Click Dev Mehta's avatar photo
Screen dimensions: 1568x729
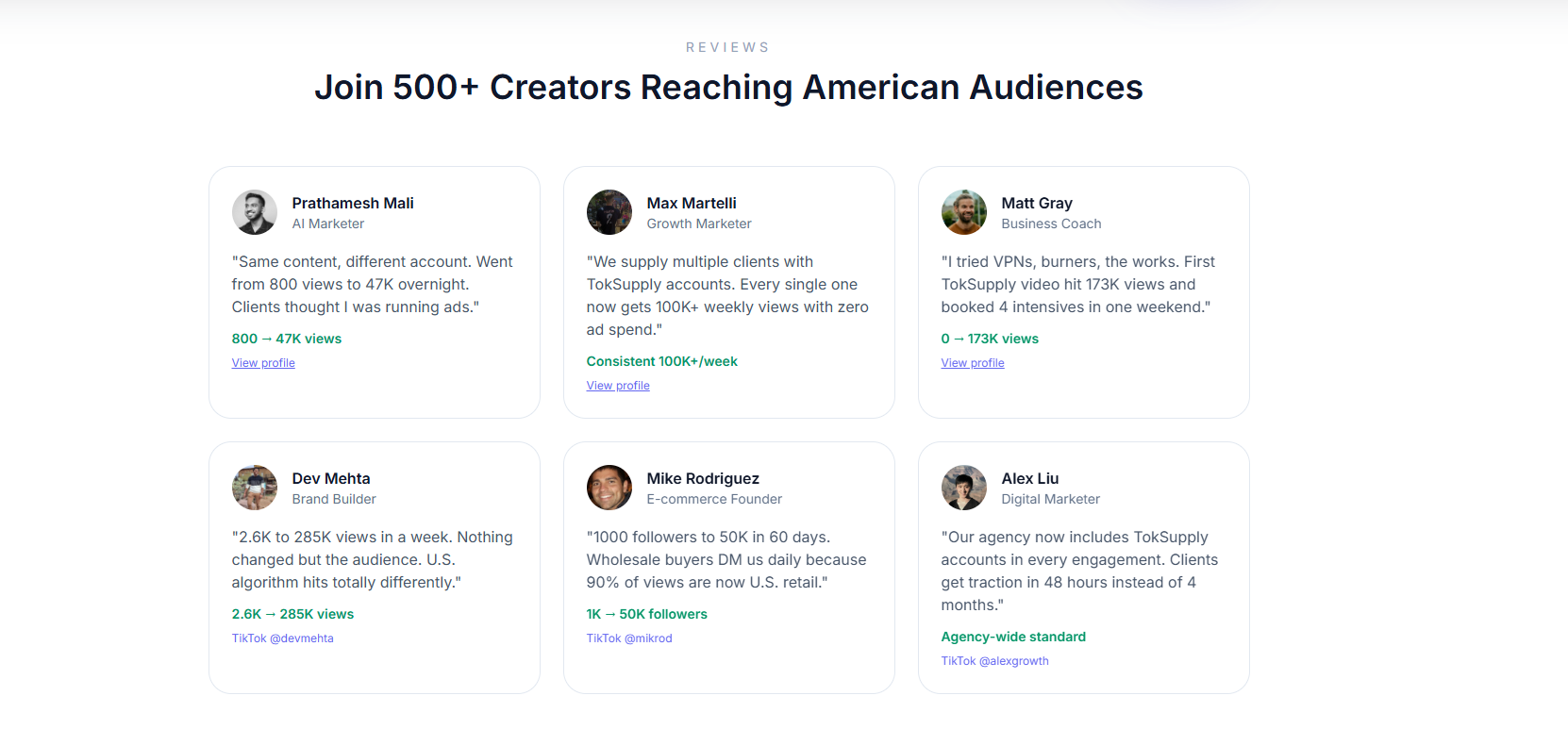tap(255, 488)
